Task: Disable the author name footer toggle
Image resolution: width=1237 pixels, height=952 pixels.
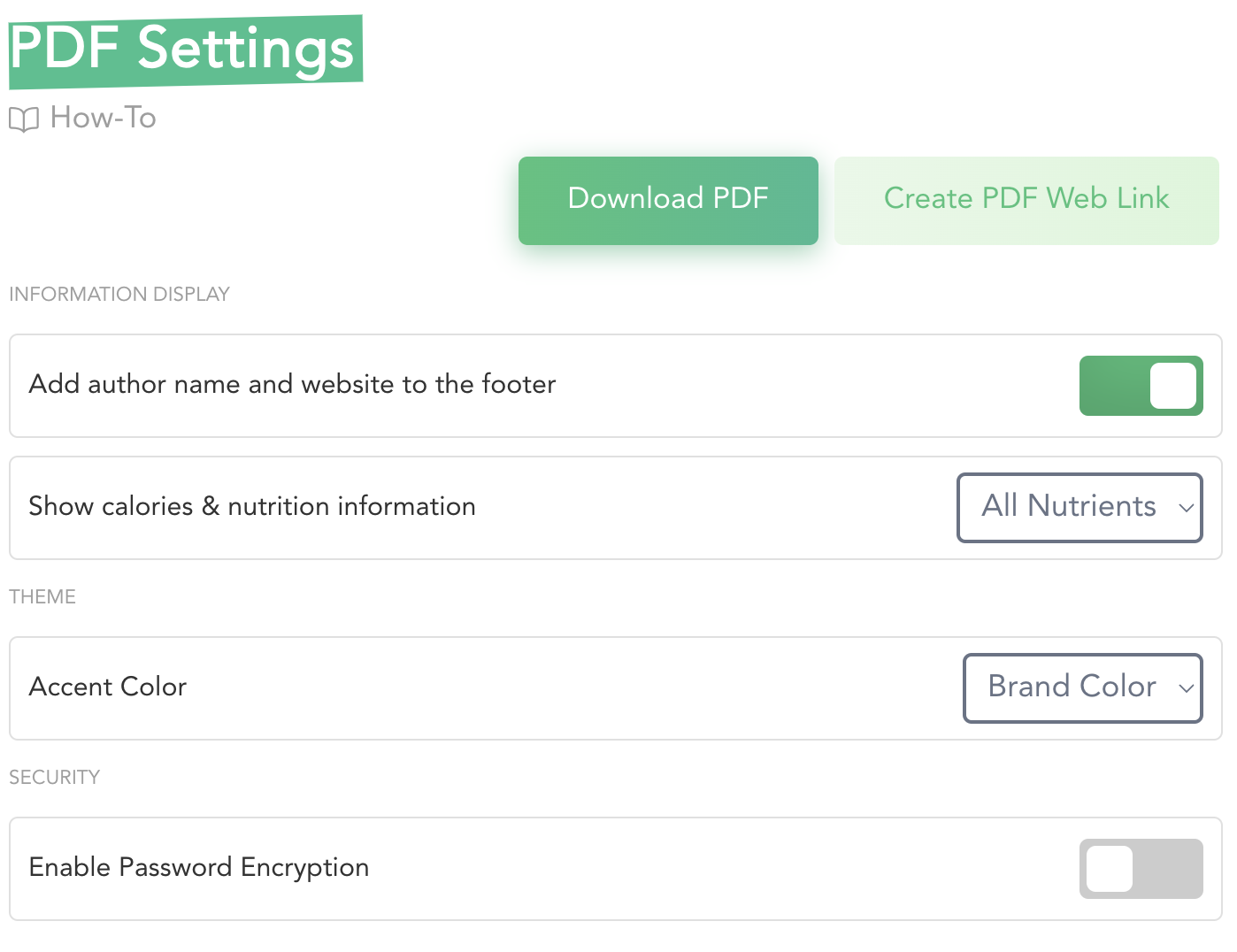Action: [1141, 386]
